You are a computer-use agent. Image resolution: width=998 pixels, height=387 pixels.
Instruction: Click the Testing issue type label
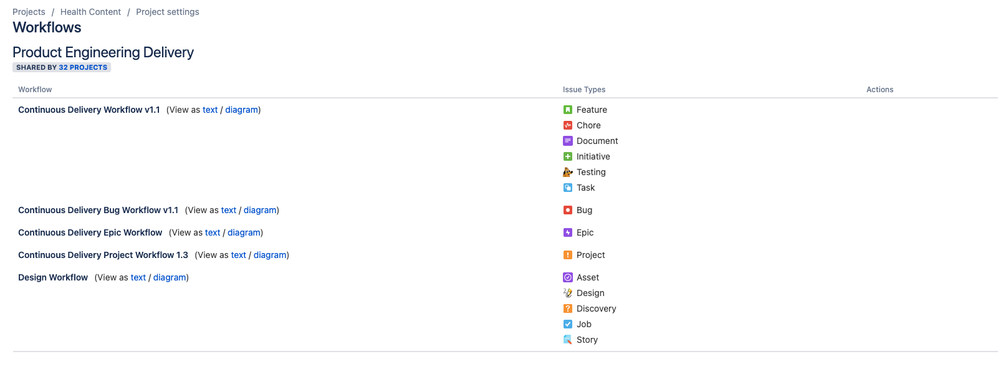tap(591, 172)
